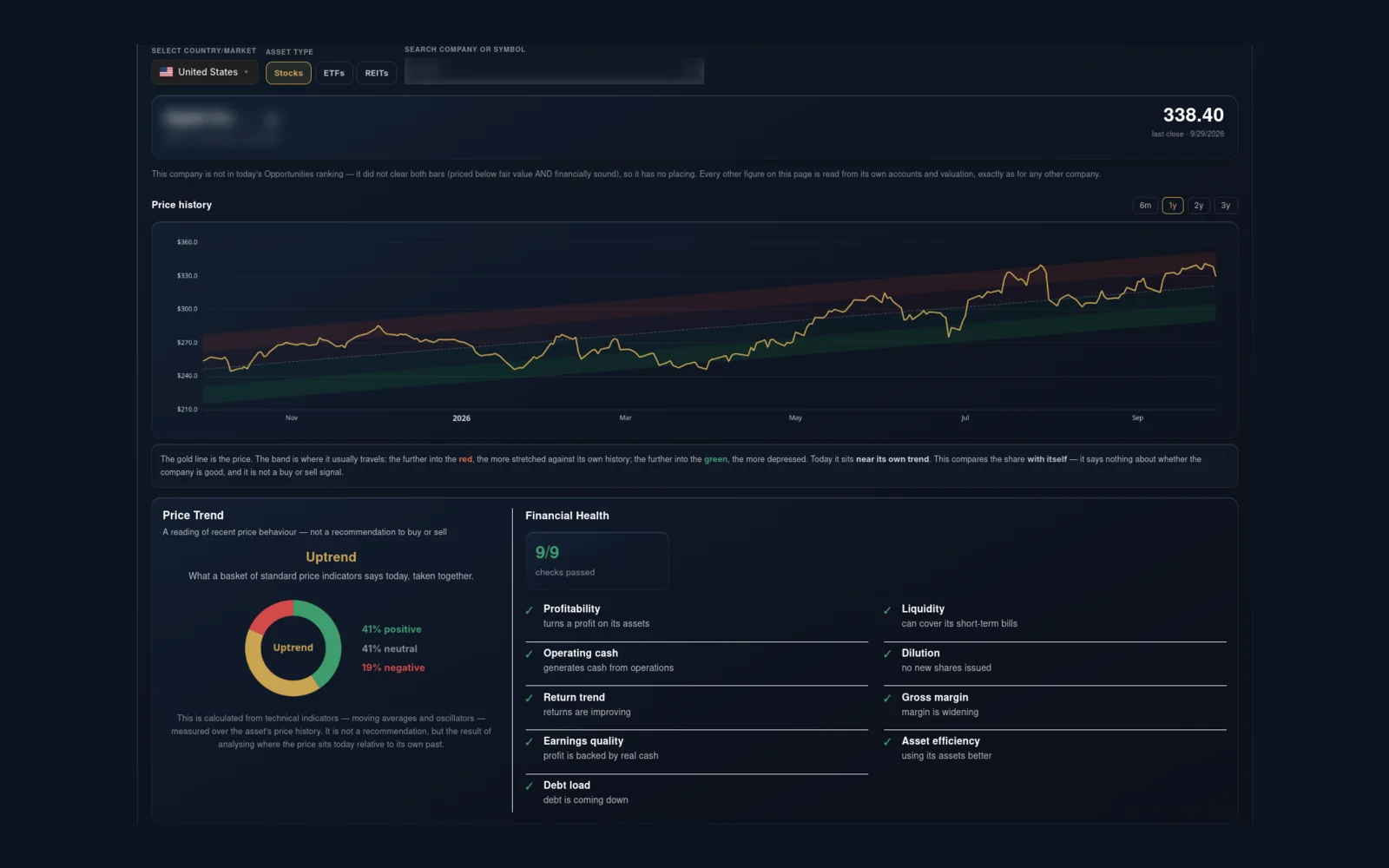Click the Operating cash check mark icon
The image size is (1389, 868).
[x=529, y=654]
